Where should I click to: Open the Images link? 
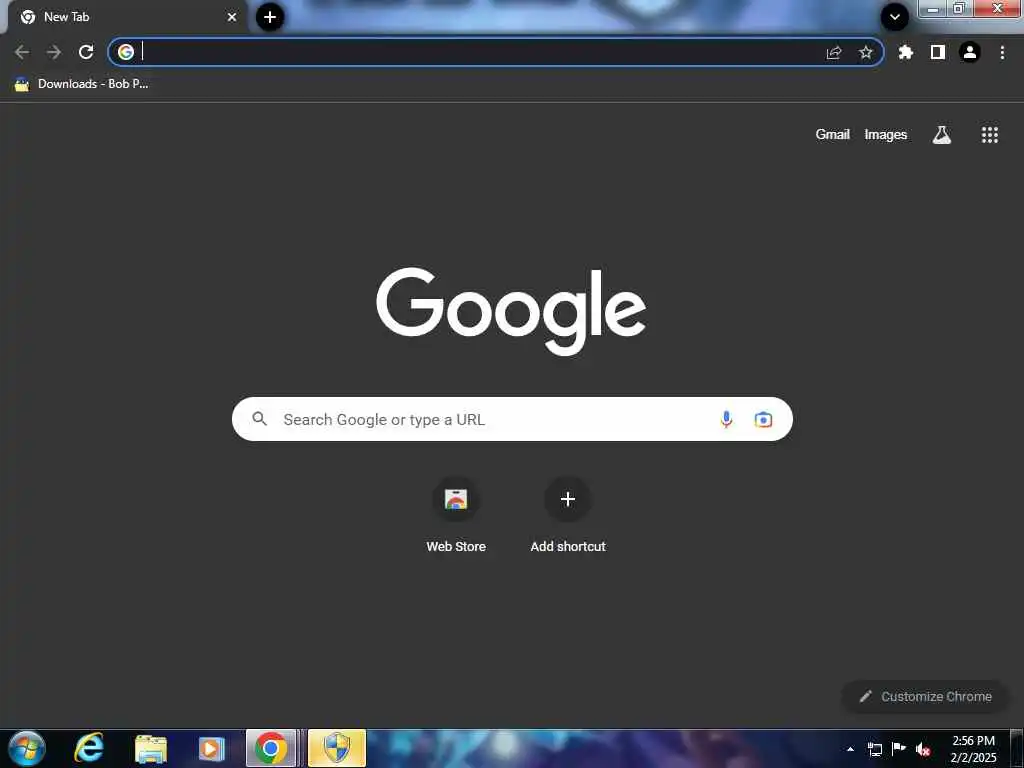(x=886, y=135)
